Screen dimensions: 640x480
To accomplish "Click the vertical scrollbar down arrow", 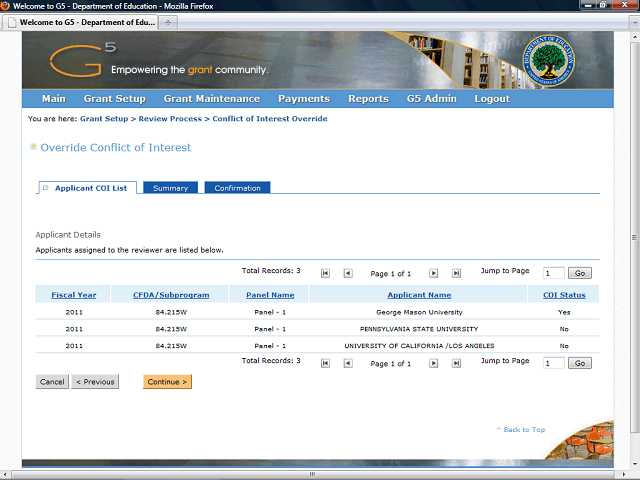I will pyautogui.click(x=634, y=464).
